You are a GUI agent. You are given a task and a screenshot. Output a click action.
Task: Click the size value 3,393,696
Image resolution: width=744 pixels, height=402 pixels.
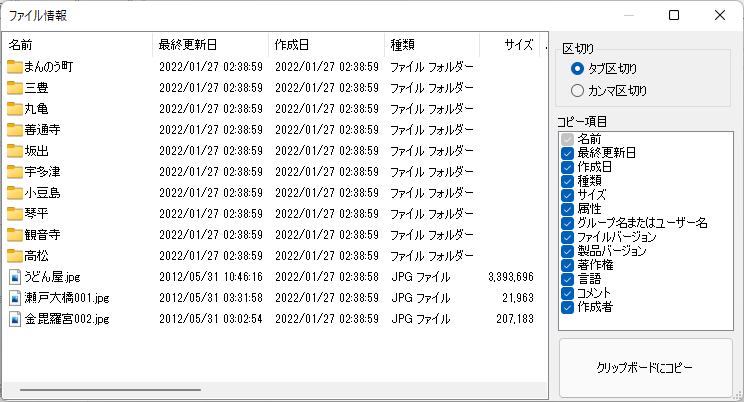[511, 277]
